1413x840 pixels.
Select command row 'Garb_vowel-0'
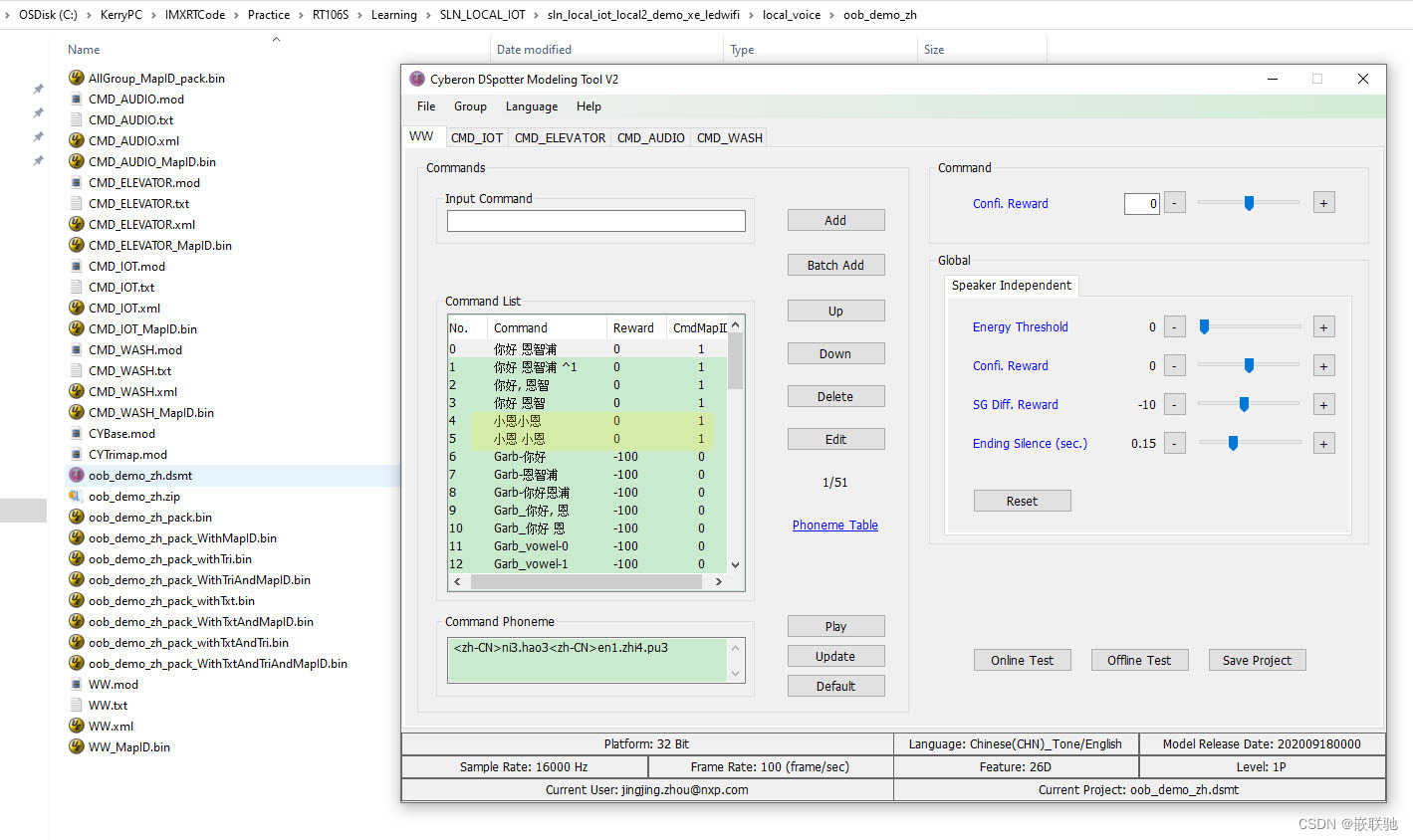click(587, 546)
